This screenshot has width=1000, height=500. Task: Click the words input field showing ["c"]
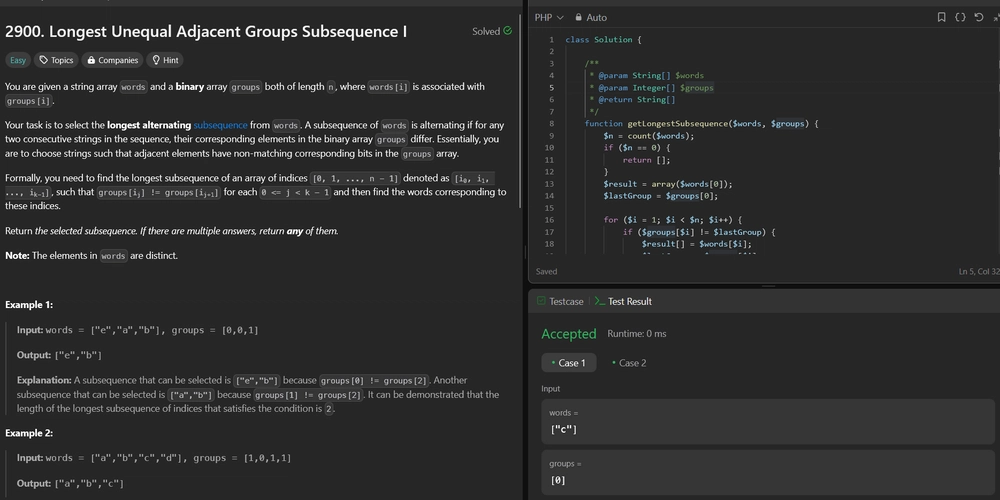tap(768, 422)
